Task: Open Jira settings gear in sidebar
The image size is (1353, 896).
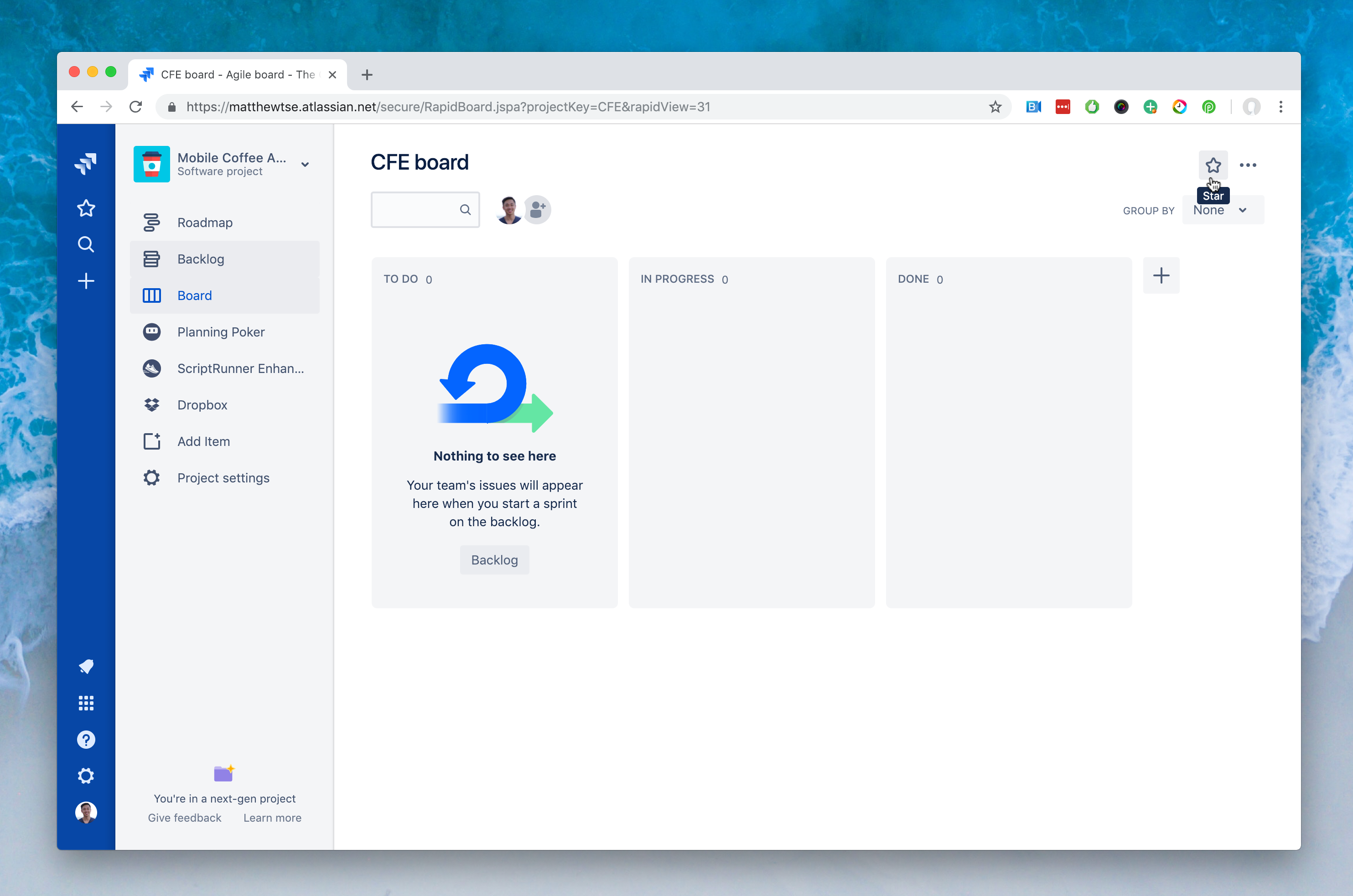Action: (x=86, y=776)
